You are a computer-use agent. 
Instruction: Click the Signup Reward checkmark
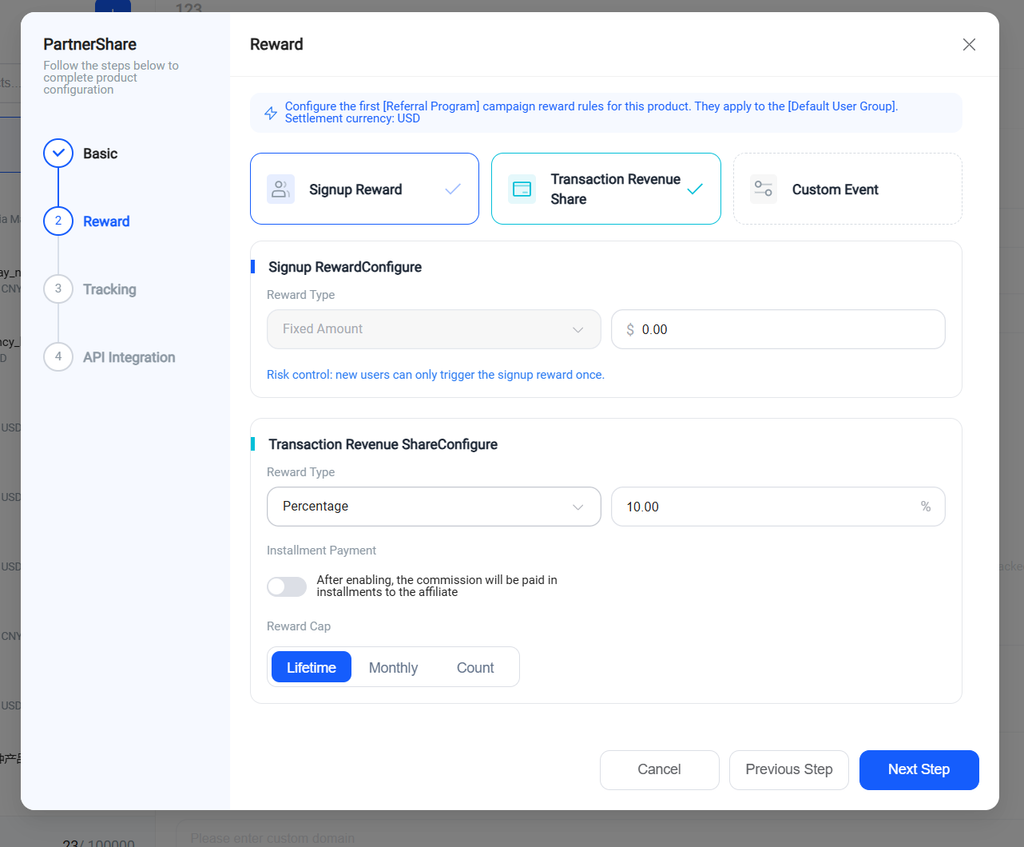453,189
